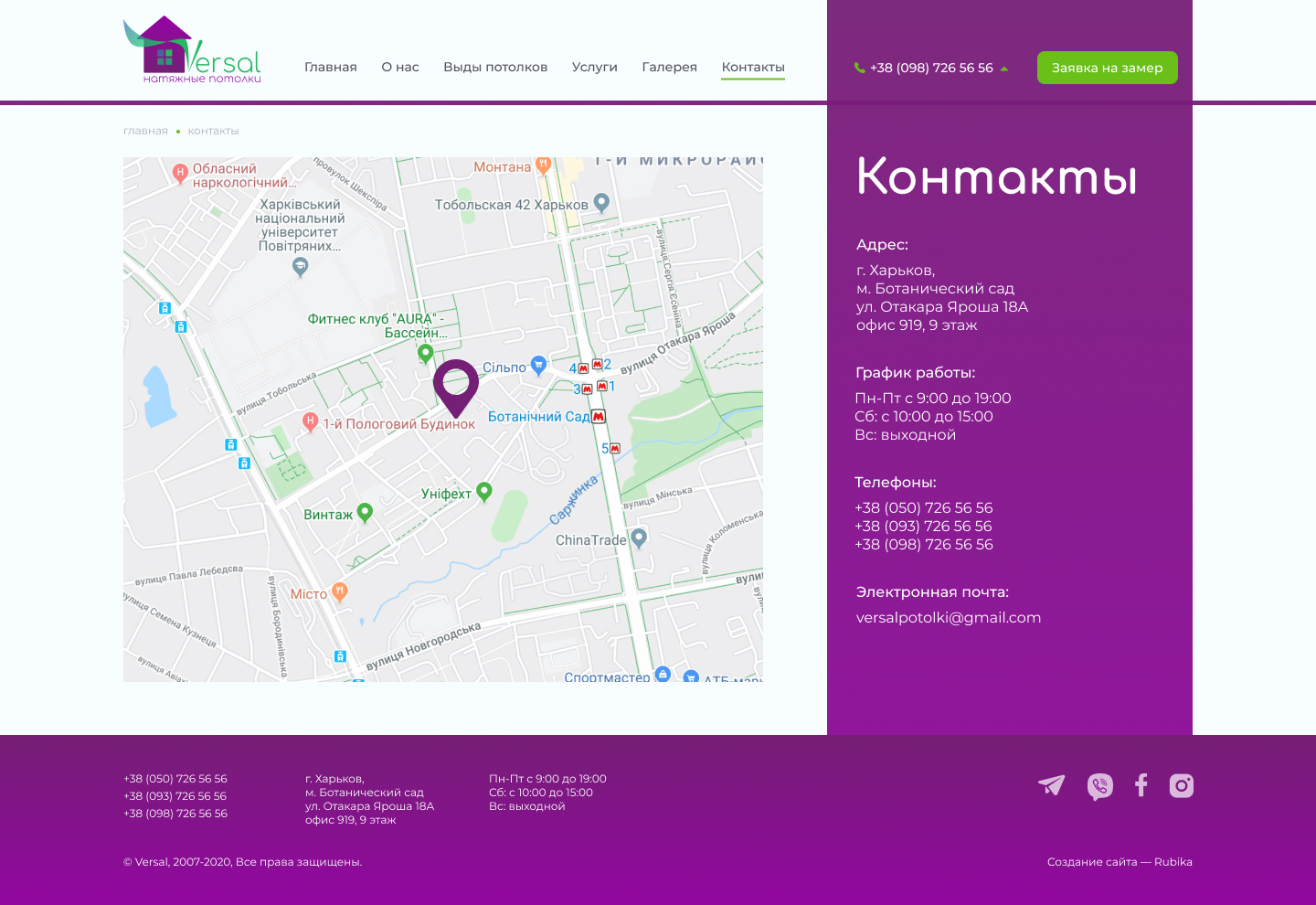Viewport: 1316px width, 905px height.
Task: Click the Сільпо shopping cart marker
Action: point(538,366)
